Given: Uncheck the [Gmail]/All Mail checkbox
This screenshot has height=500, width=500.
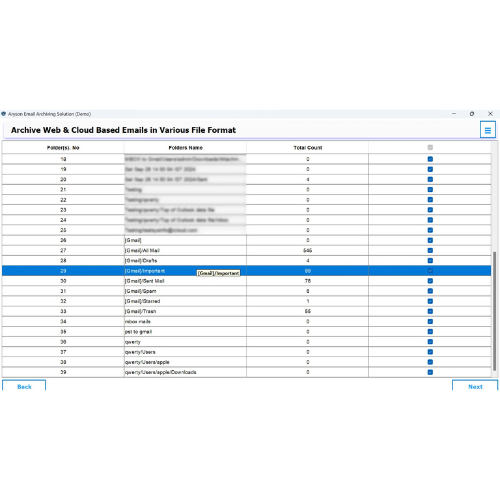Looking at the screenshot, I should click(430, 250).
